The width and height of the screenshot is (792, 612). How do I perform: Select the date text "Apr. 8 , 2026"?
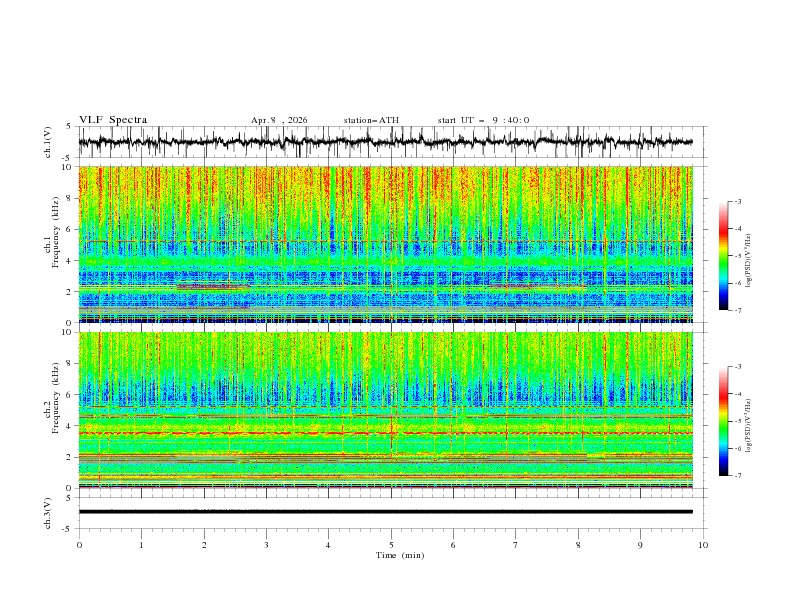coord(279,120)
